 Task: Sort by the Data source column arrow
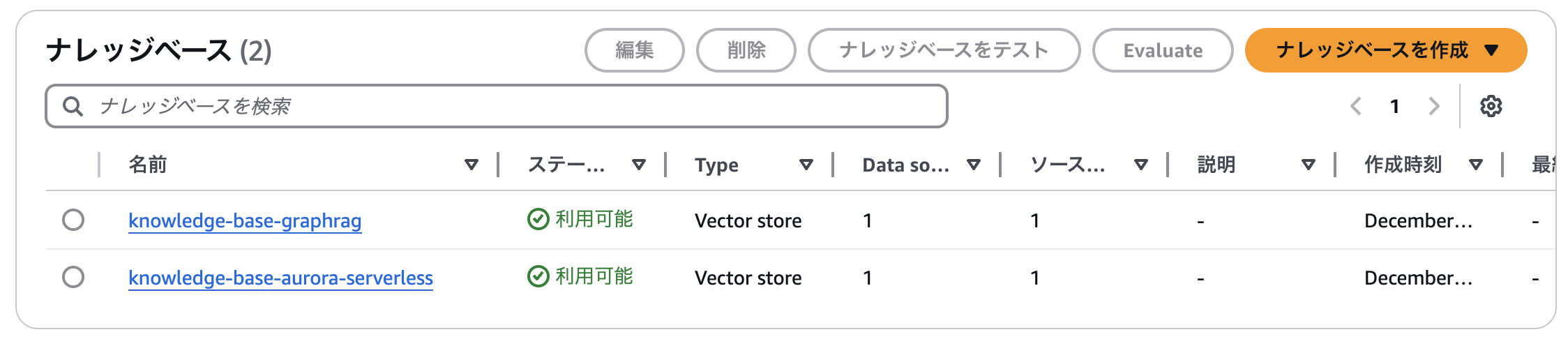(x=974, y=165)
